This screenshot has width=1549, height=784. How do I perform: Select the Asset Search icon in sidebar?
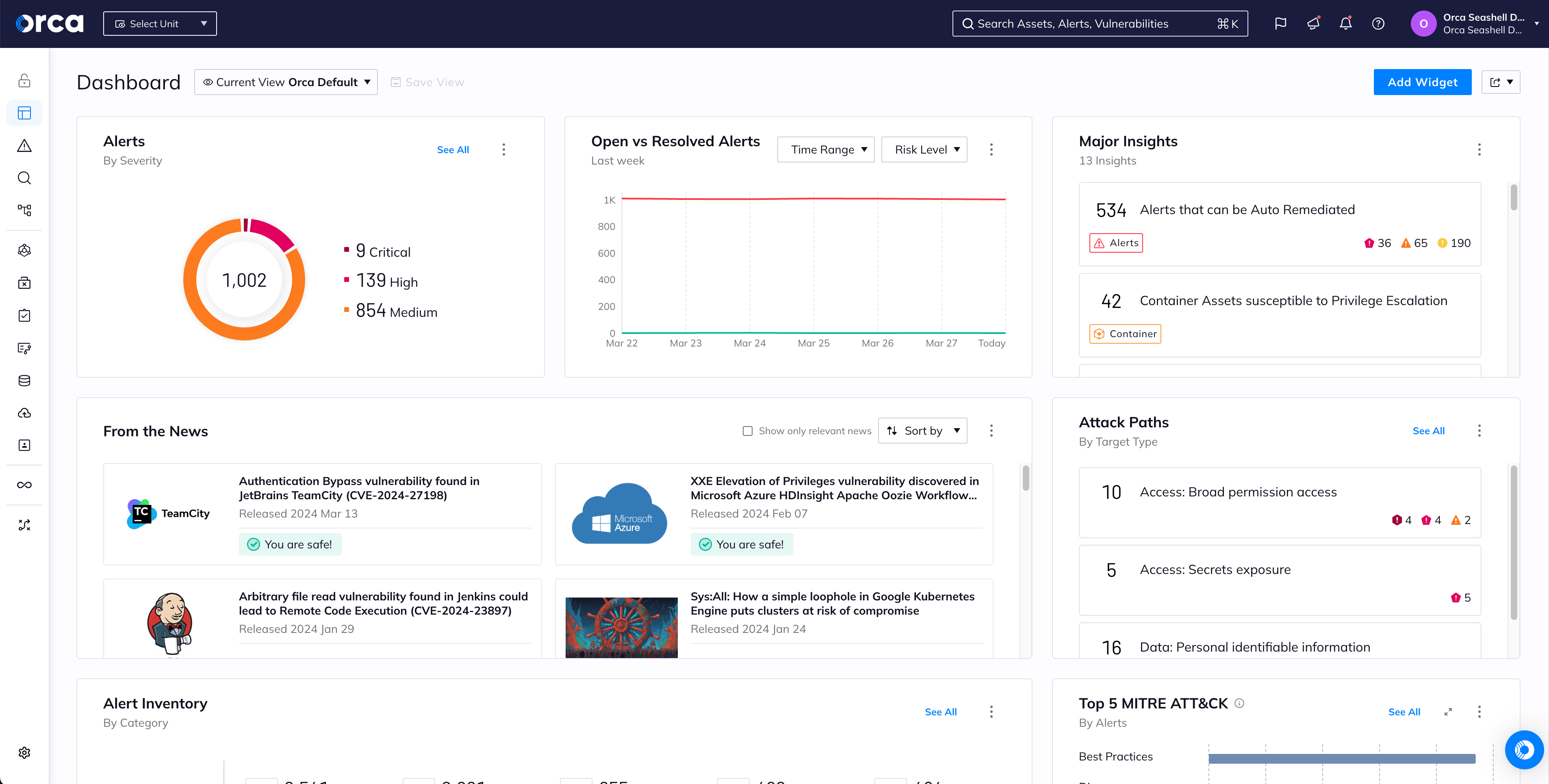tap(24, 178)
